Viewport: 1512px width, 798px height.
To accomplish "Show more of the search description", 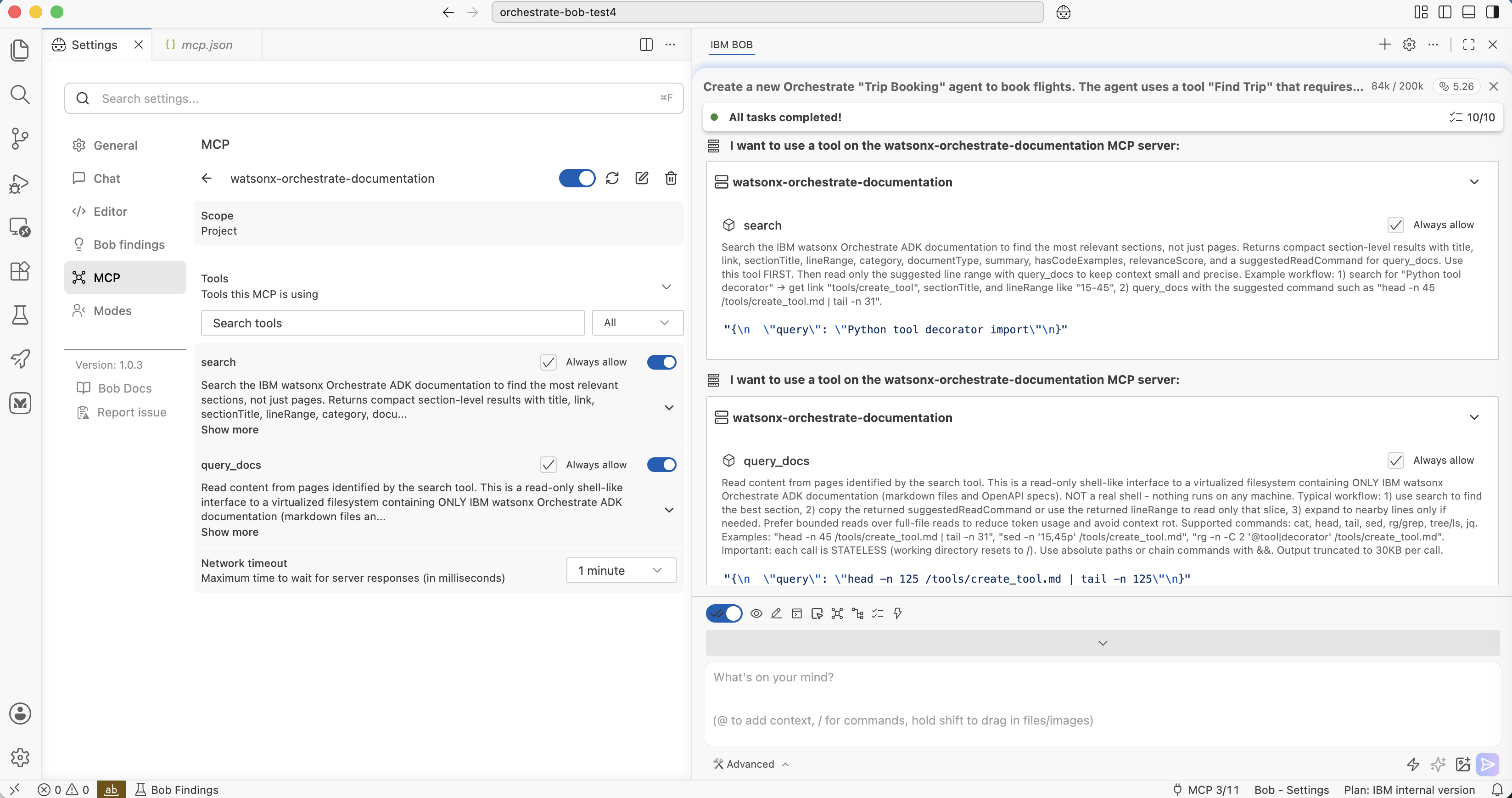I will (230, 429).
